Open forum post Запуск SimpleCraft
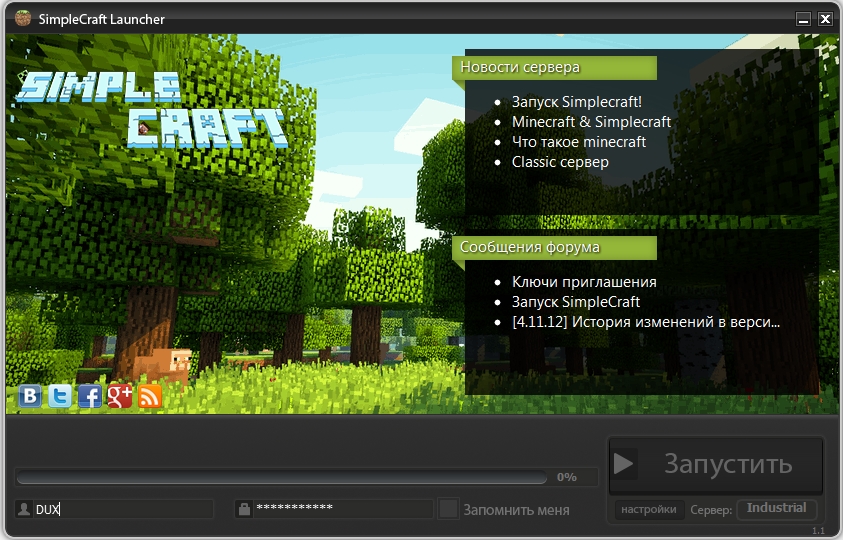This screenshot has width=843, height=540. (576, 302)
